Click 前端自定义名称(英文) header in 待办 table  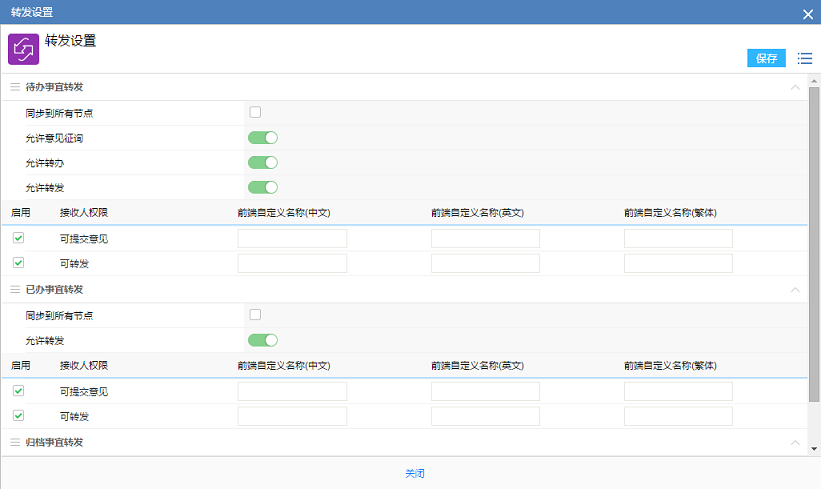pos(478,213)
